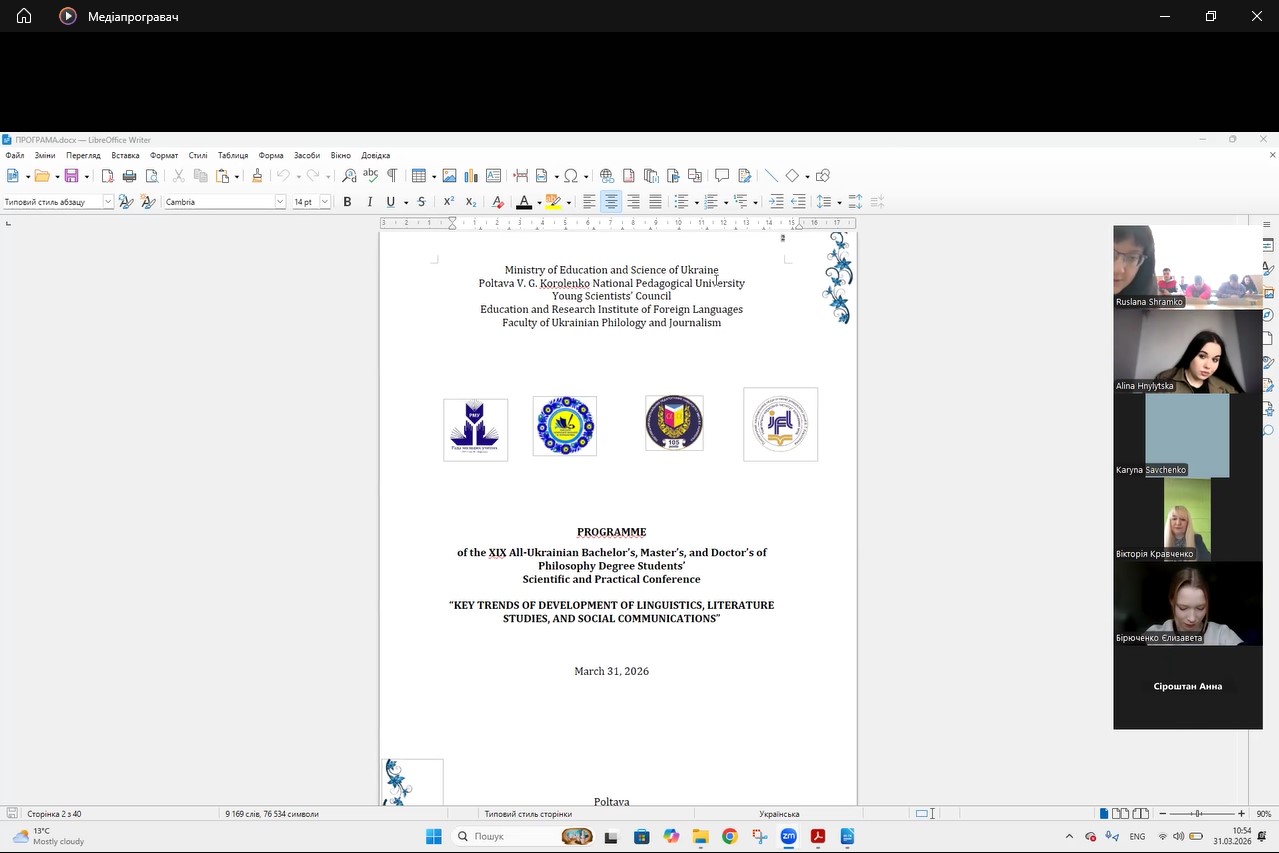1279x853 pixels.
Task: Open Find and Replace tool
Action: [x=349, y=176]
